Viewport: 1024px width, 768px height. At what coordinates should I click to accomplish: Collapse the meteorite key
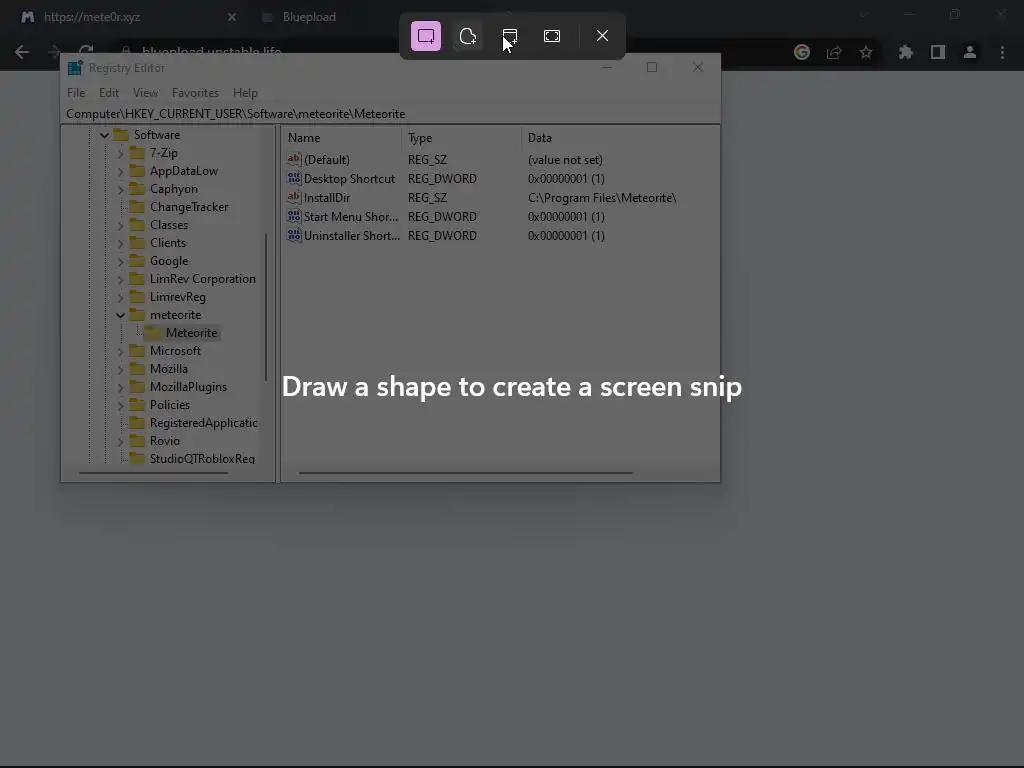click(x=120, y=315)
